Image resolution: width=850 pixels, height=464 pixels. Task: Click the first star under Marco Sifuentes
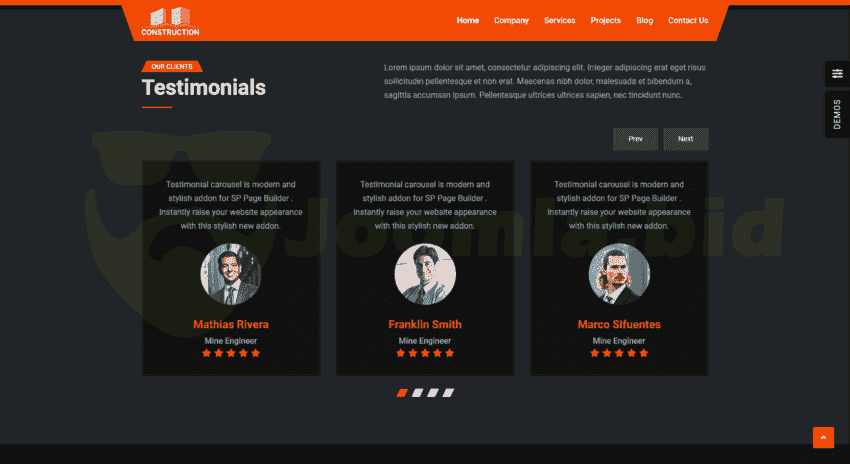[x=595, y=353]
